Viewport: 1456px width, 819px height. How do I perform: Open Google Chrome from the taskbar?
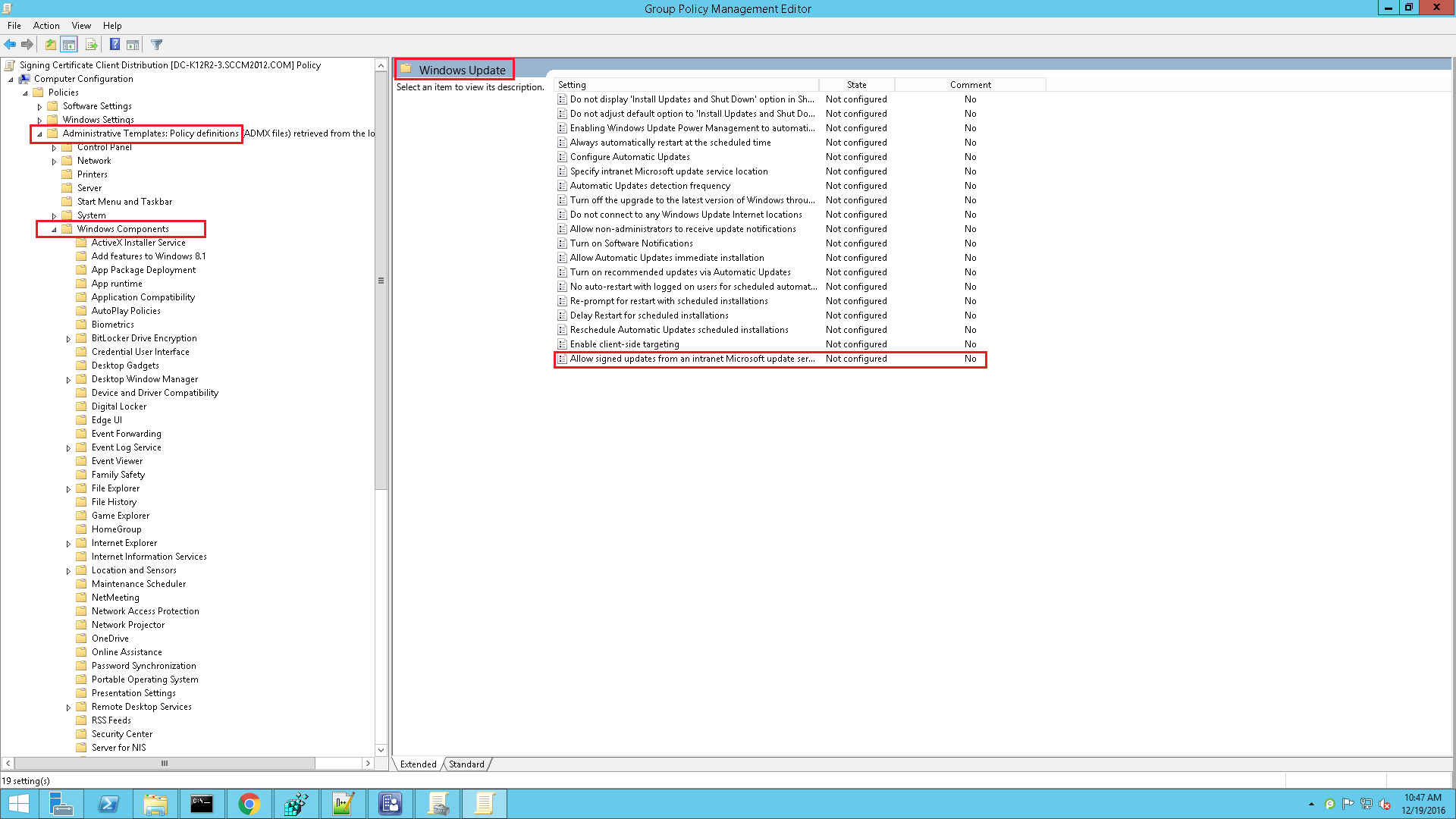(x=249, y=803)
